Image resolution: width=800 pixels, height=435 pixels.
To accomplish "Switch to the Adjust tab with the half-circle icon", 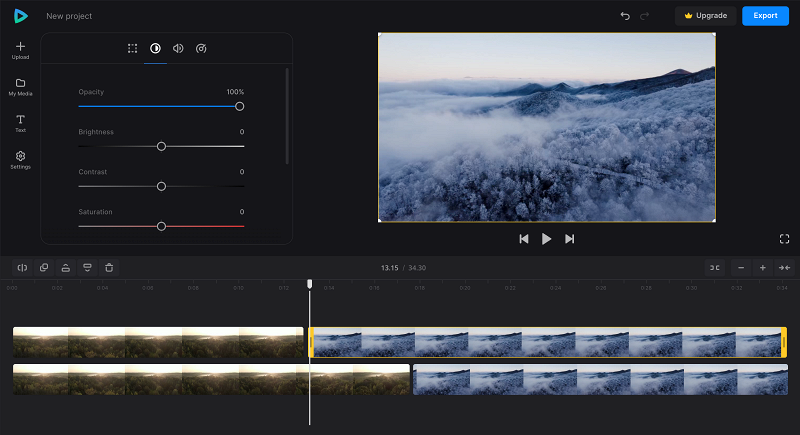I will point(155,48).
